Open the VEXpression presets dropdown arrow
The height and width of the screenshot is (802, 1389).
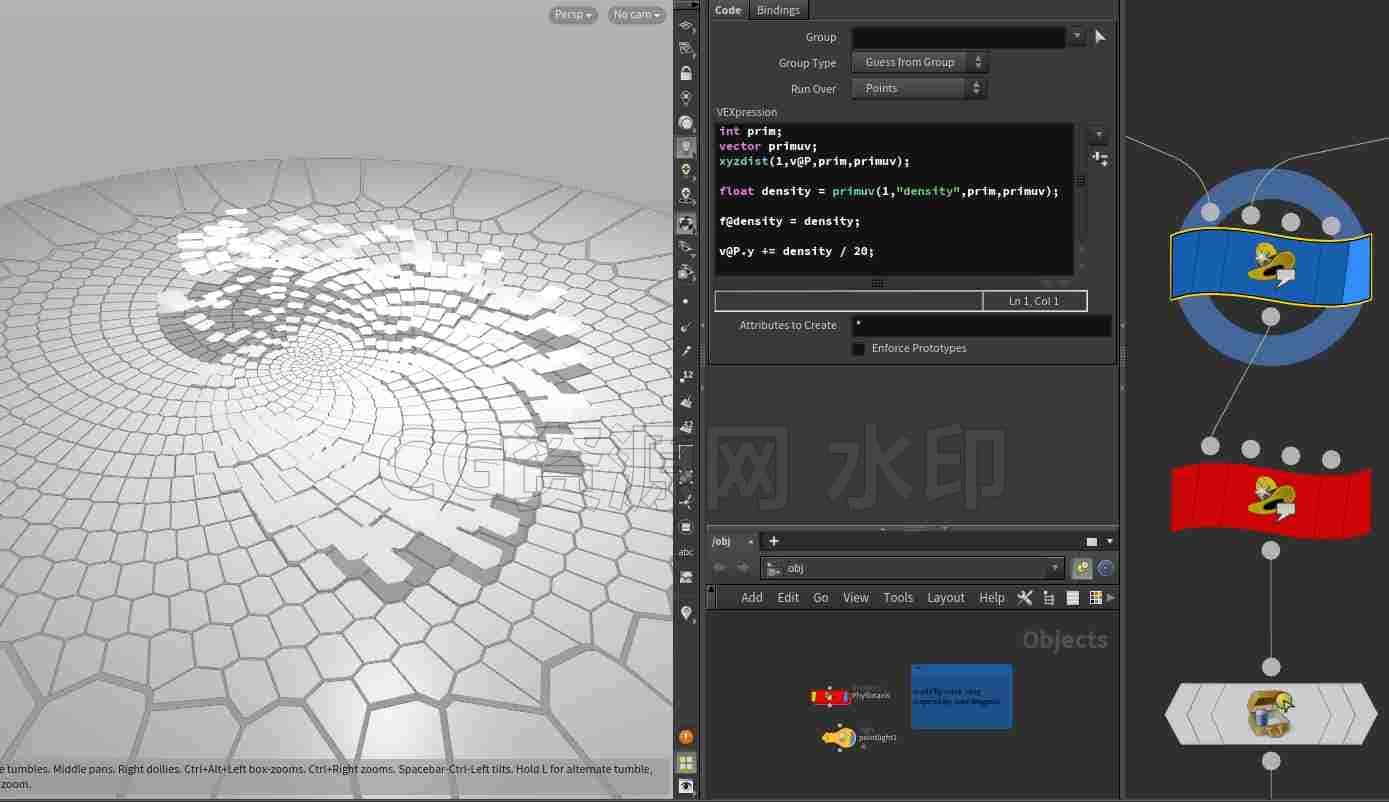(1099, 134)
